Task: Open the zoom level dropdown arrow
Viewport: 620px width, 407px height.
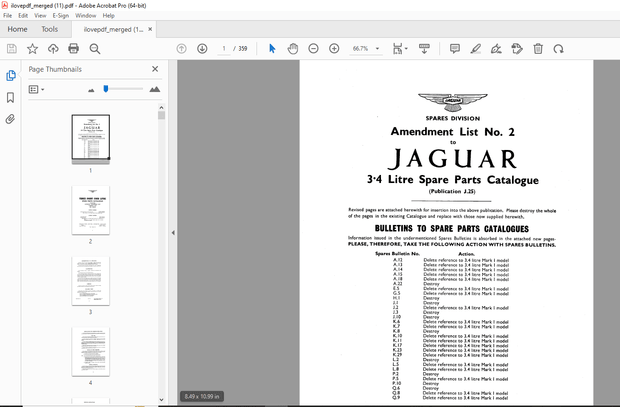Action: point(377,49)
